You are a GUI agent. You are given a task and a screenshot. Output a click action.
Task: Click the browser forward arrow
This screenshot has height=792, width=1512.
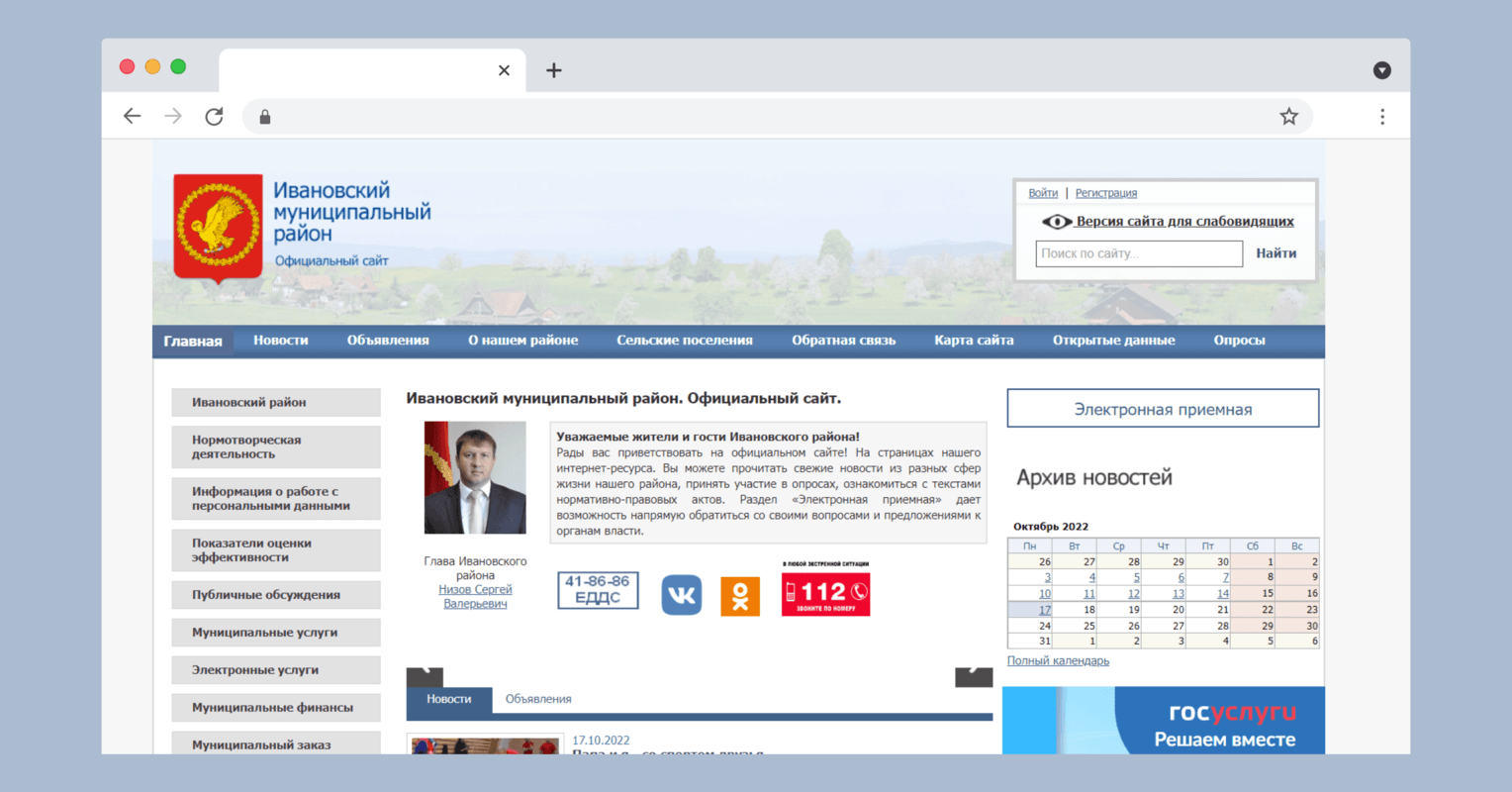coord(173,117)
